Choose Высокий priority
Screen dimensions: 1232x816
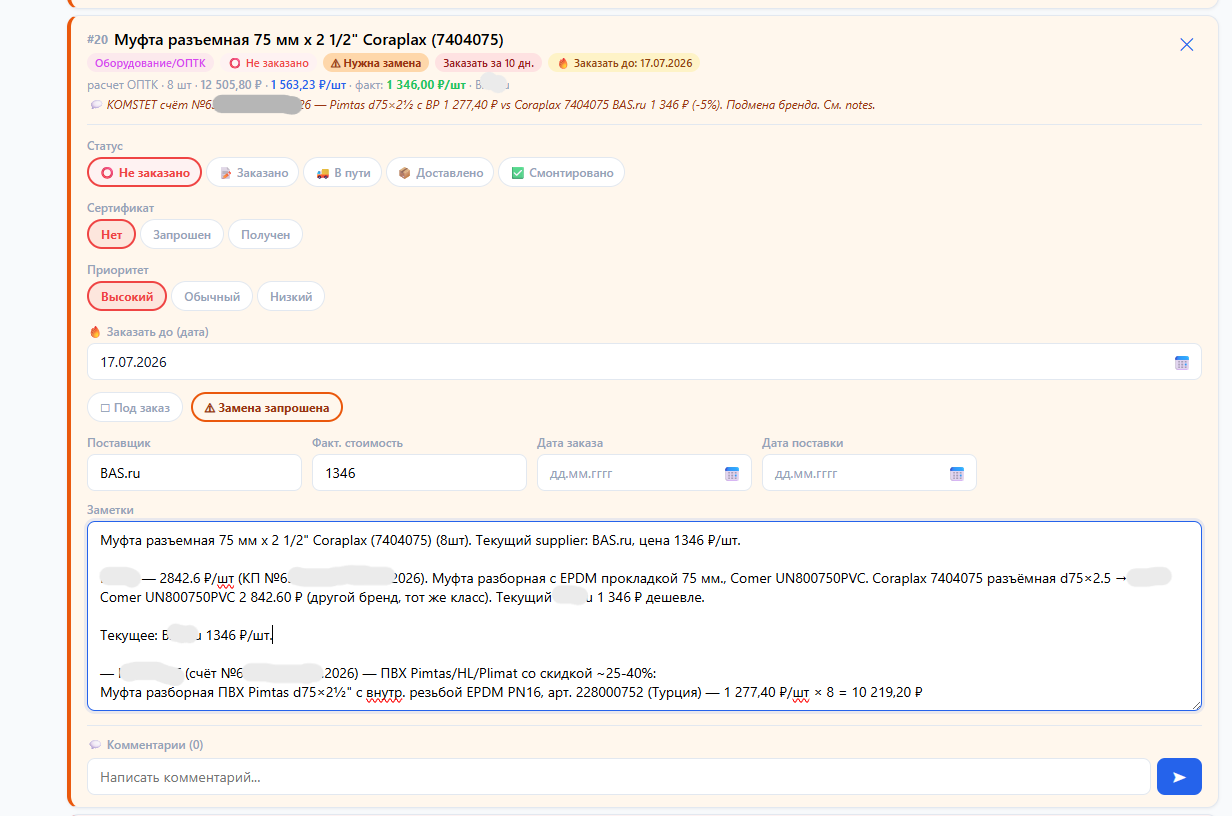(127, 297)
